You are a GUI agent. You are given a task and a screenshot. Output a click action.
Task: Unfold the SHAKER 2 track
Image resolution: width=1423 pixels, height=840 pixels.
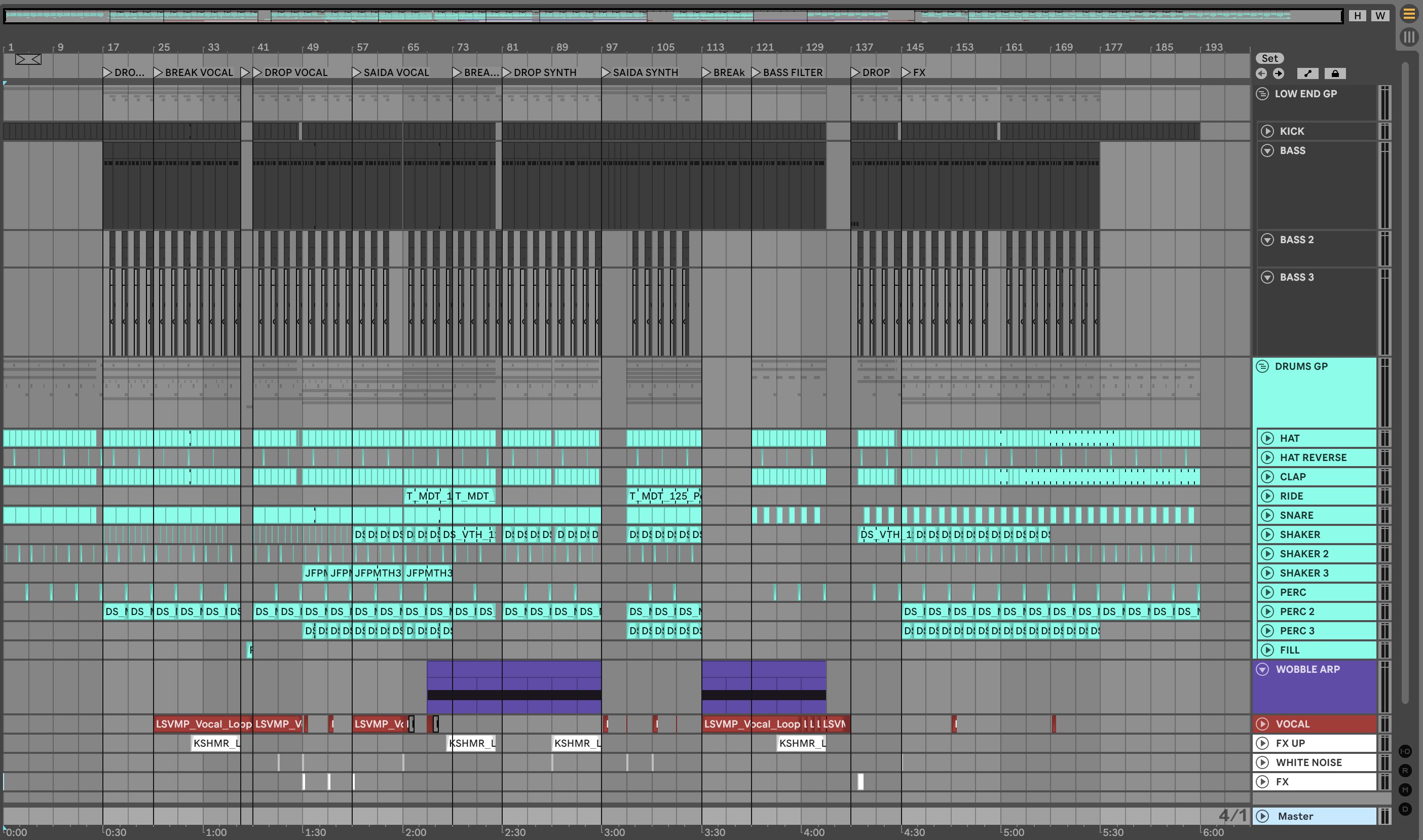[1267, 554]
